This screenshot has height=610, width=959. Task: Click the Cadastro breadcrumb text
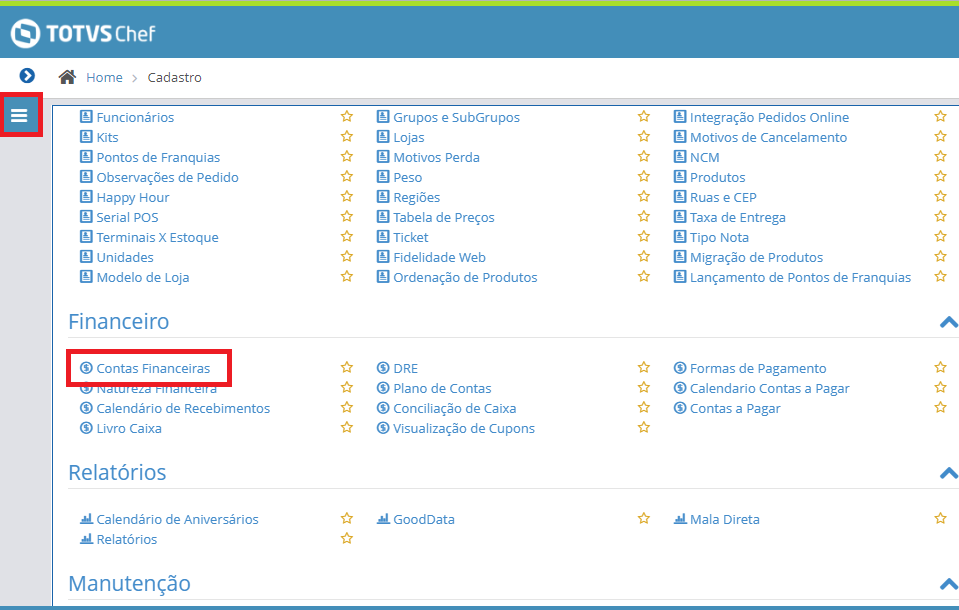coord(174,78)
